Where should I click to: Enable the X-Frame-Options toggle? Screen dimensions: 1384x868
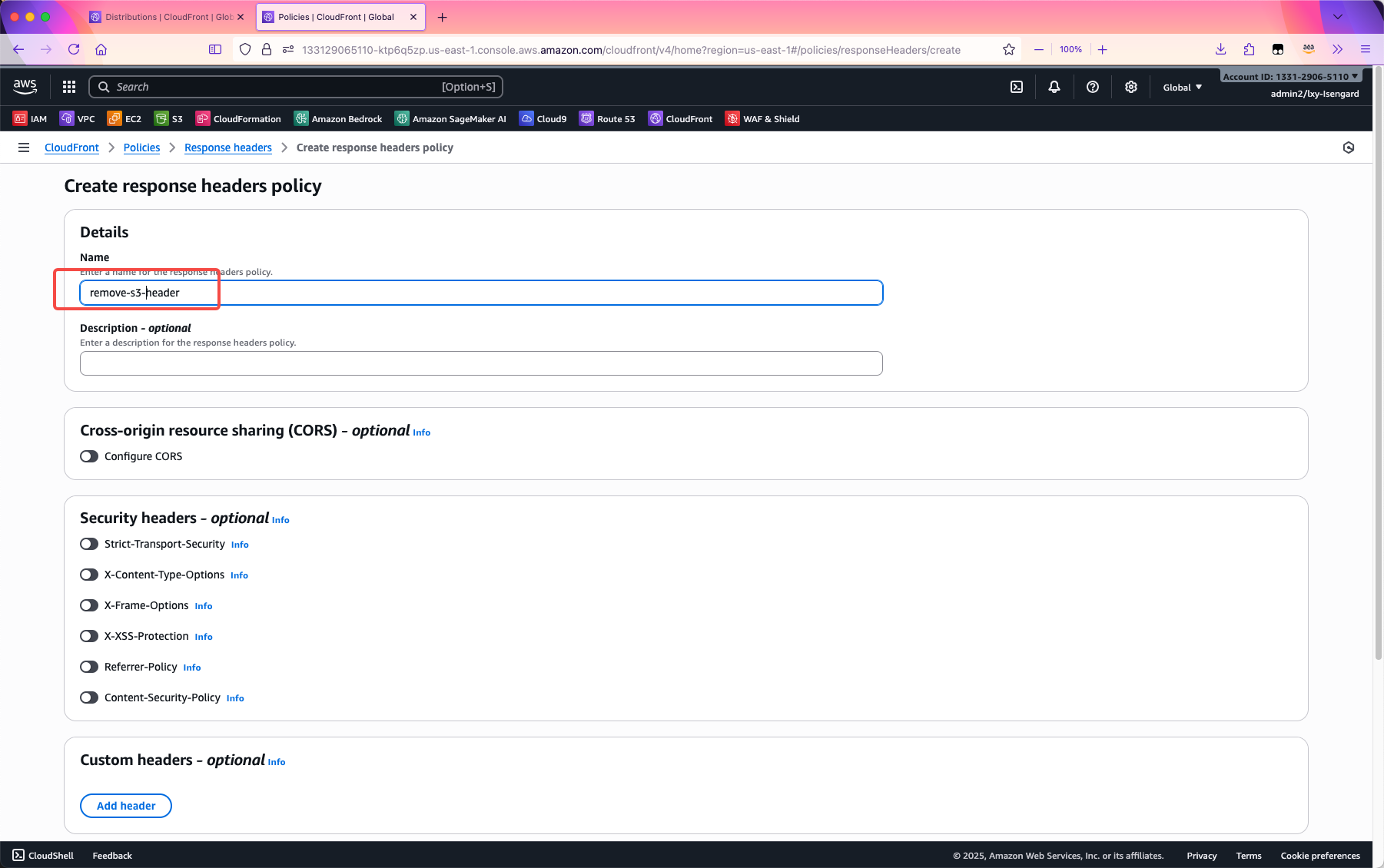(89, 605)
